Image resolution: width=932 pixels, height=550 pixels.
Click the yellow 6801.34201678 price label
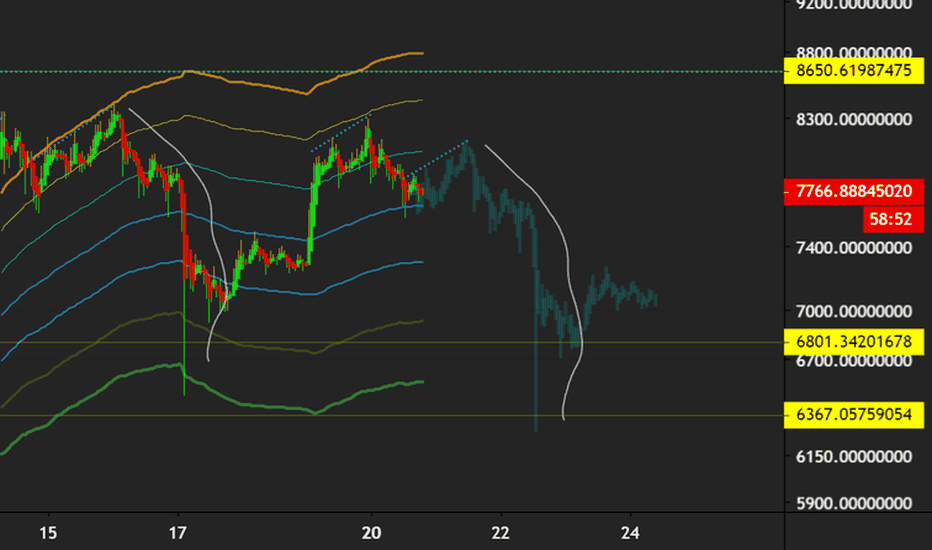point(854,342)
